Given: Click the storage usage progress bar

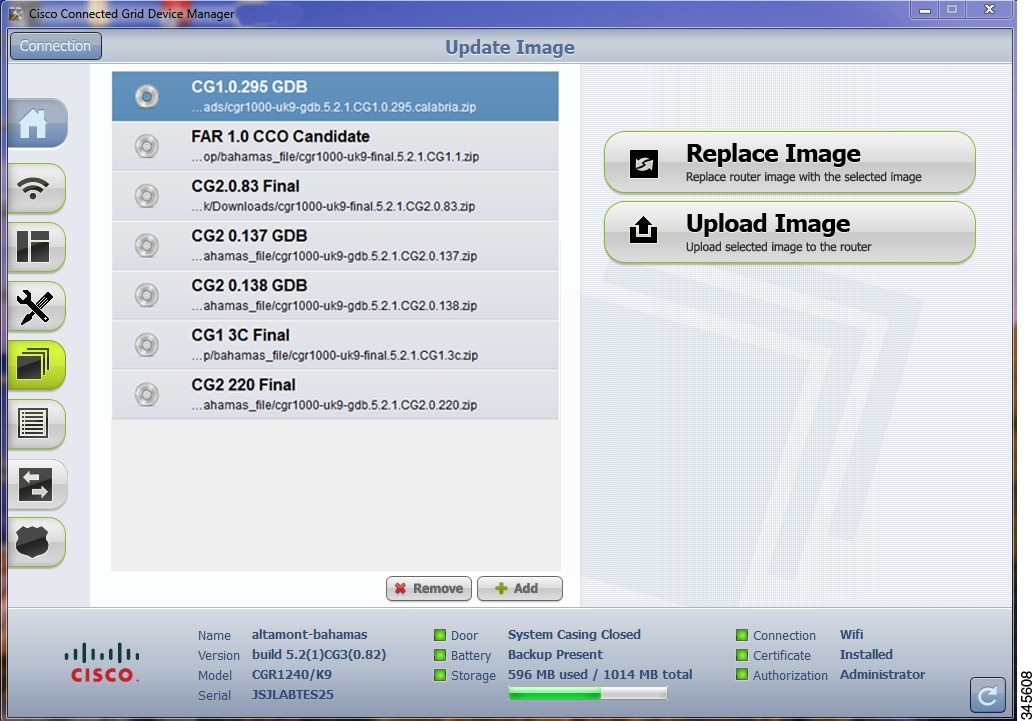Looking at the screenshot, I should click(587, 693).
